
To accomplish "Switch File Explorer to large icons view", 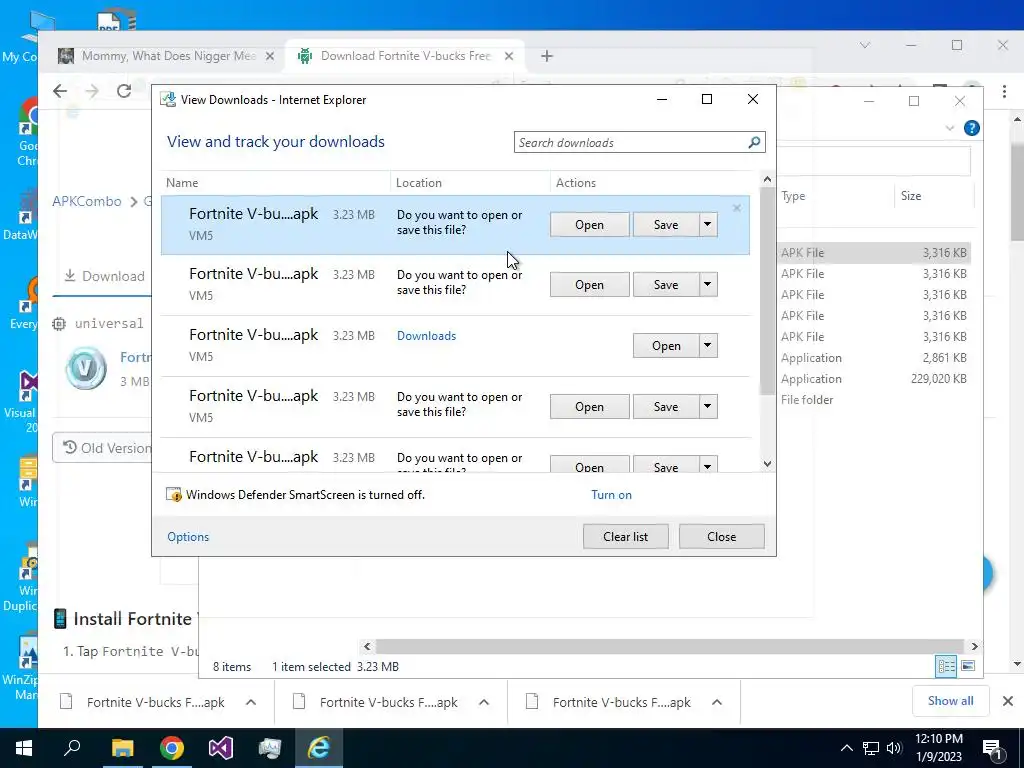I will (x=968, y=666).
